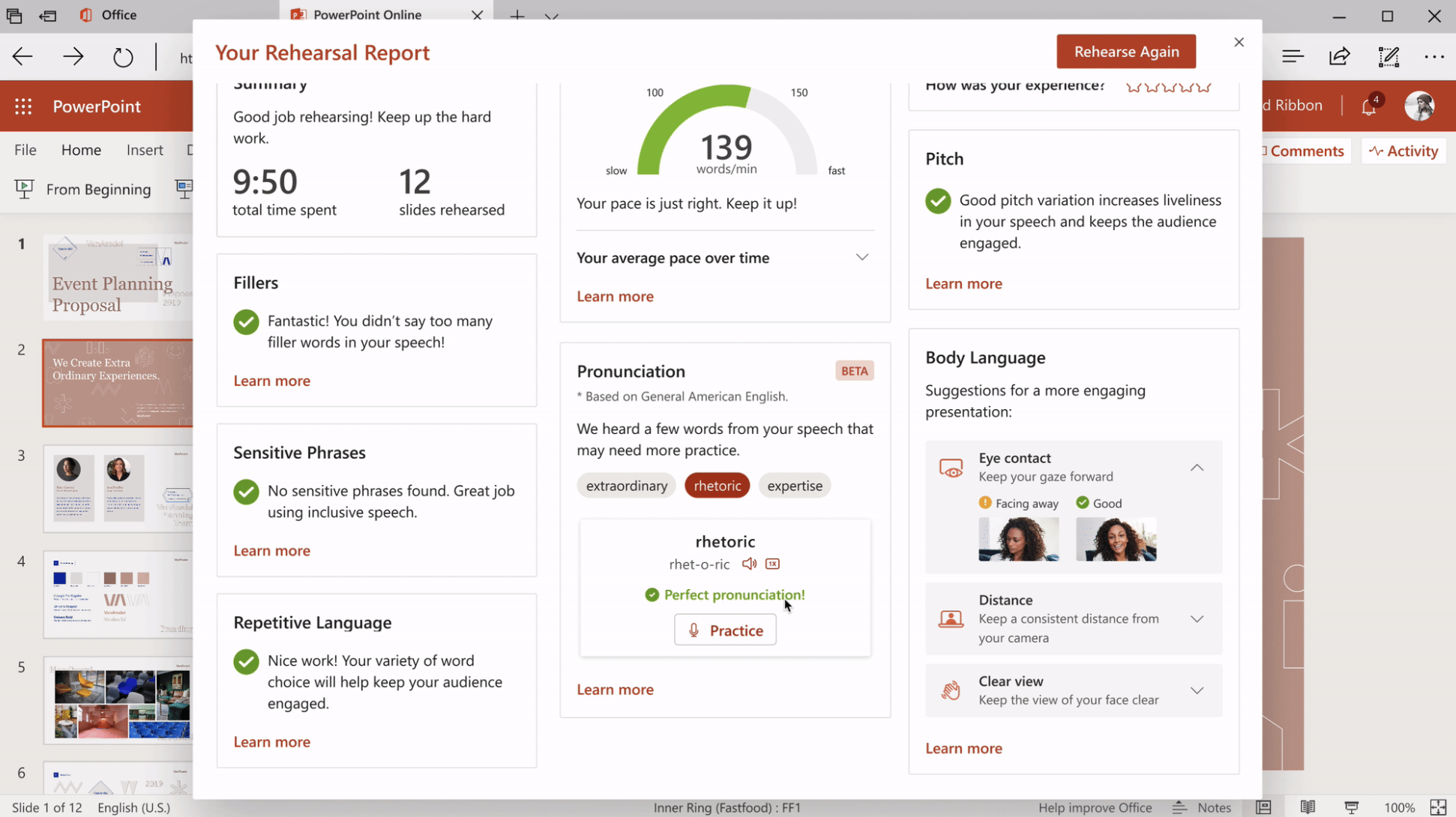Click the Rehearse Again button

point(1125,52)
